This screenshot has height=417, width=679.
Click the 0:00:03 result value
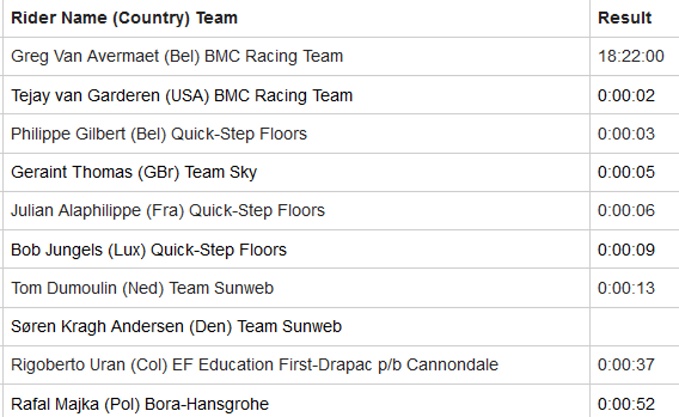click(x=627, y=134)
